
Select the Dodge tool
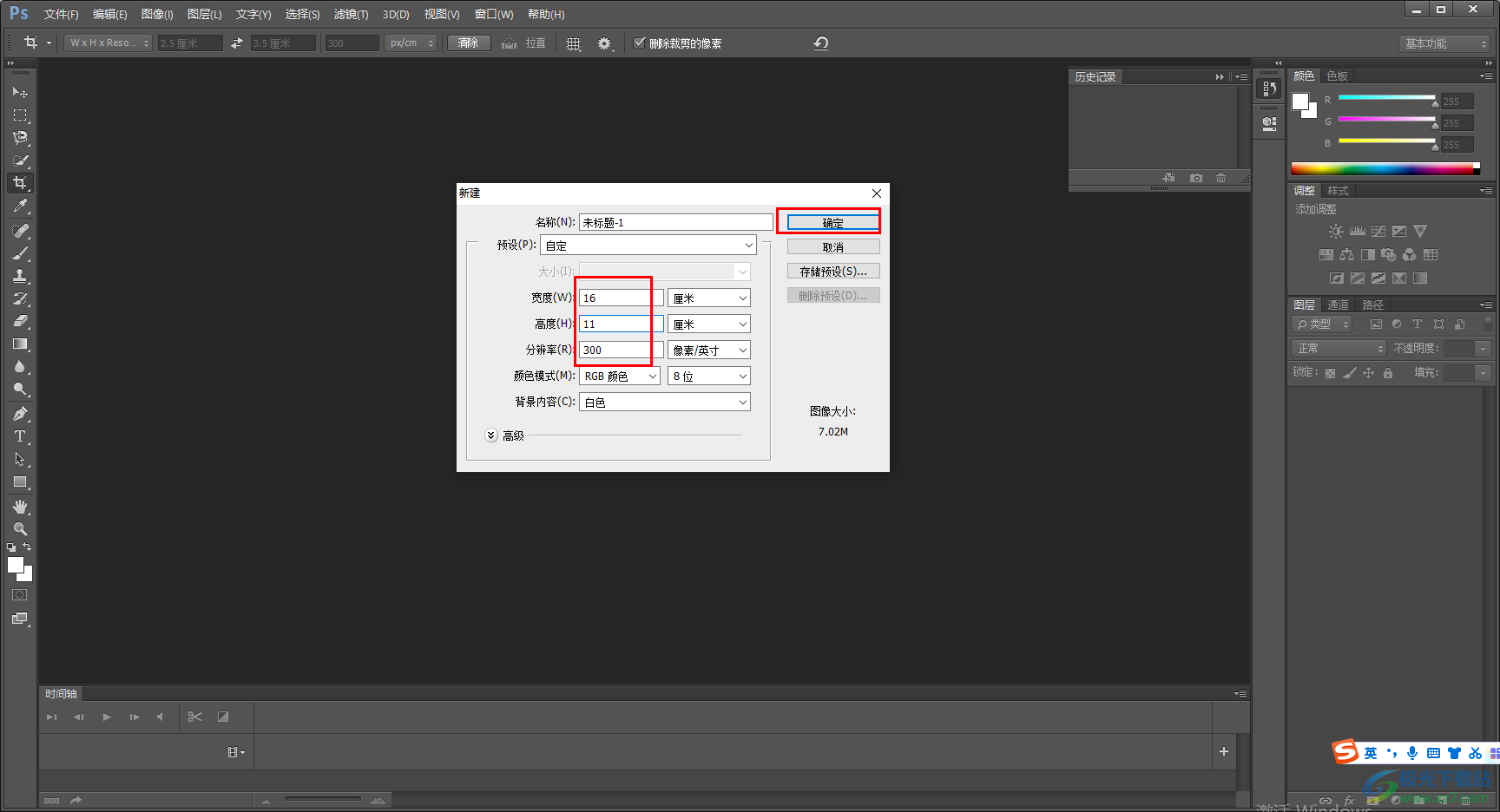point(20,389)
